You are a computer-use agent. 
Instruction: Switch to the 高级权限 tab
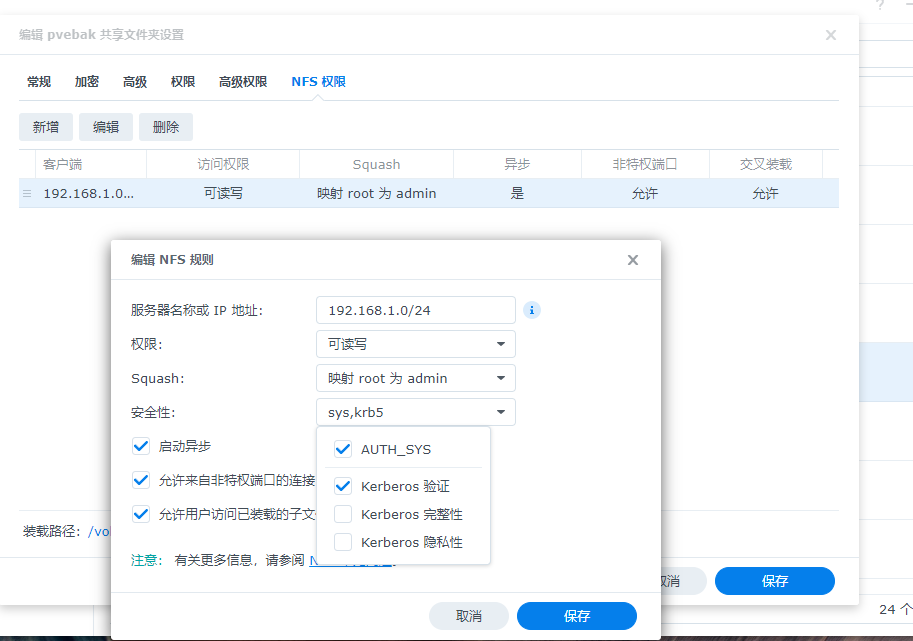coord(243,82)
